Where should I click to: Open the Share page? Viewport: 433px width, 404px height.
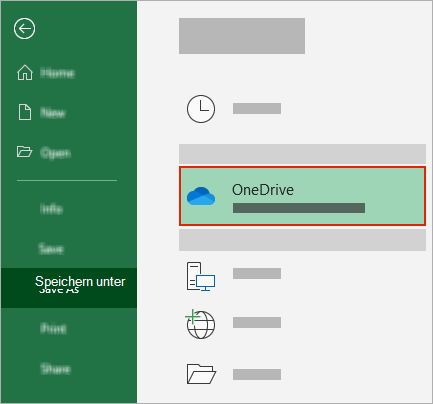click(55, 369)
